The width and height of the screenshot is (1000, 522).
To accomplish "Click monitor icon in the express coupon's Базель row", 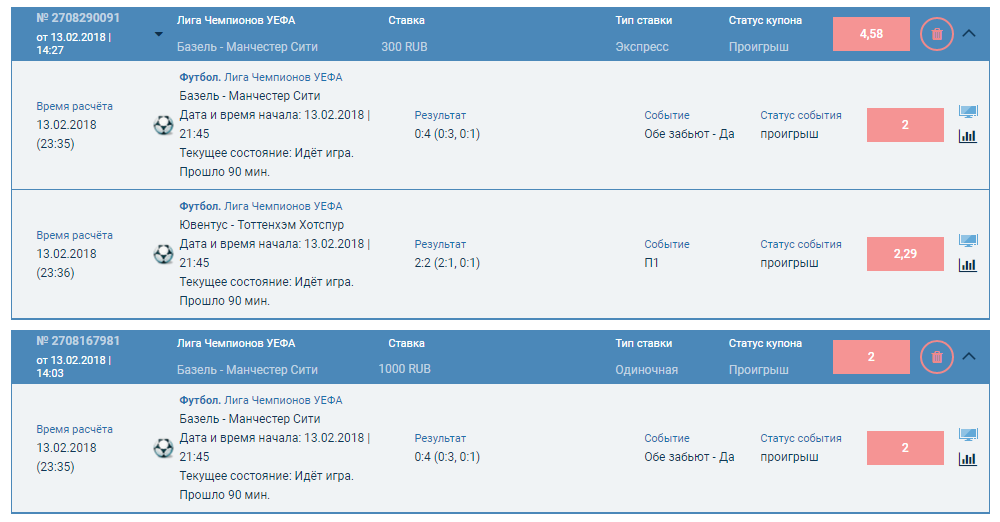I will tap(967, 112).
